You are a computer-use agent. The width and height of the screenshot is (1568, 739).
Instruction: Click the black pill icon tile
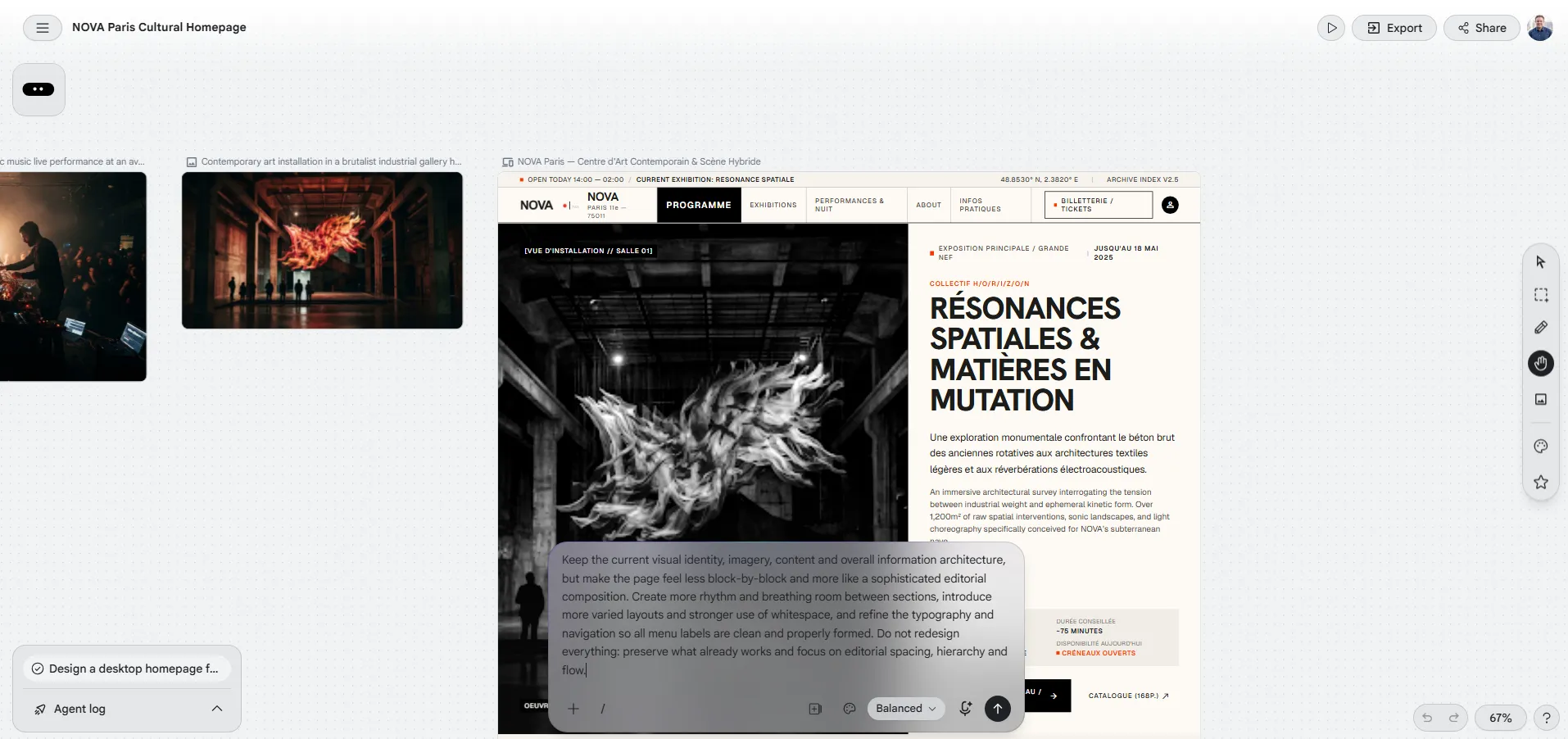(x=39, y=89)
